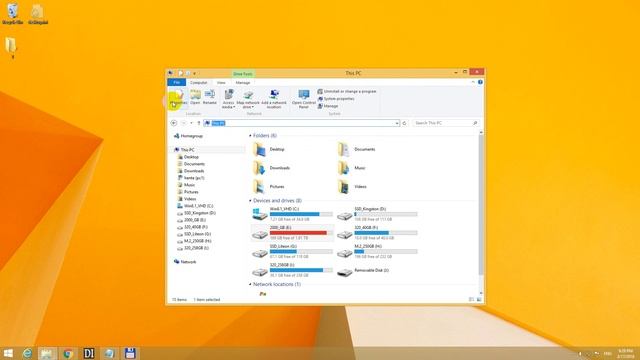Click System properties in the ribbon
The image size is (640, 360).
point(336,99)
